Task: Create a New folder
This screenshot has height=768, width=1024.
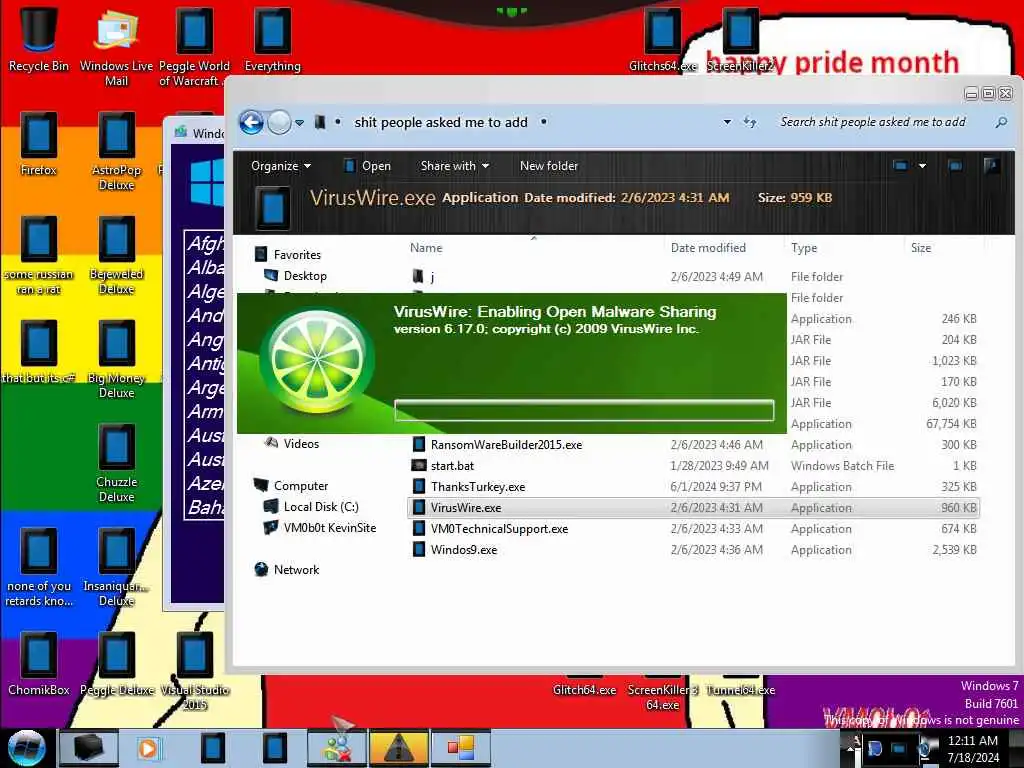Action: [549, 166]
